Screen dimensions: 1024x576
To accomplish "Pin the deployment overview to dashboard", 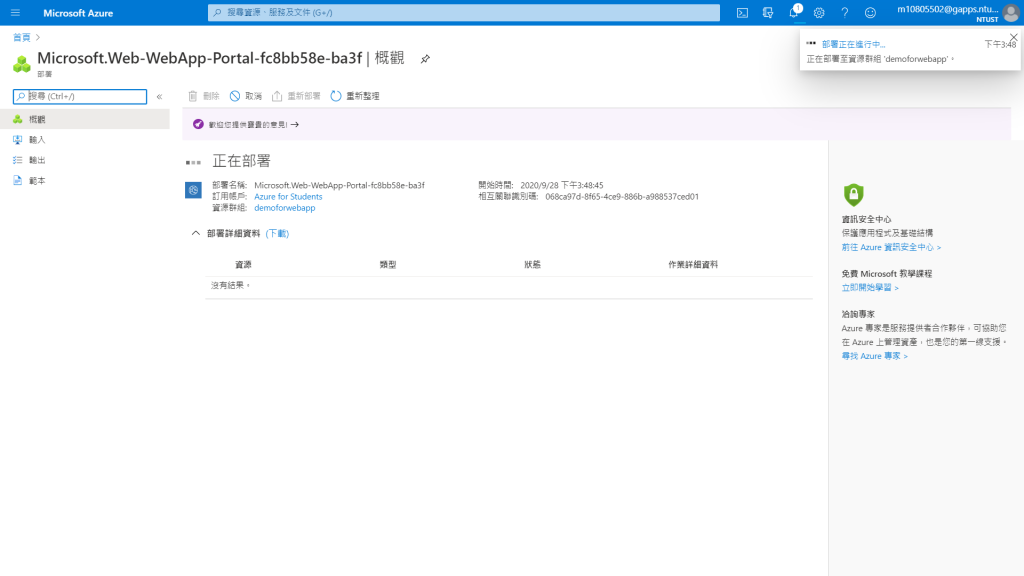I will tap(425, 59).
